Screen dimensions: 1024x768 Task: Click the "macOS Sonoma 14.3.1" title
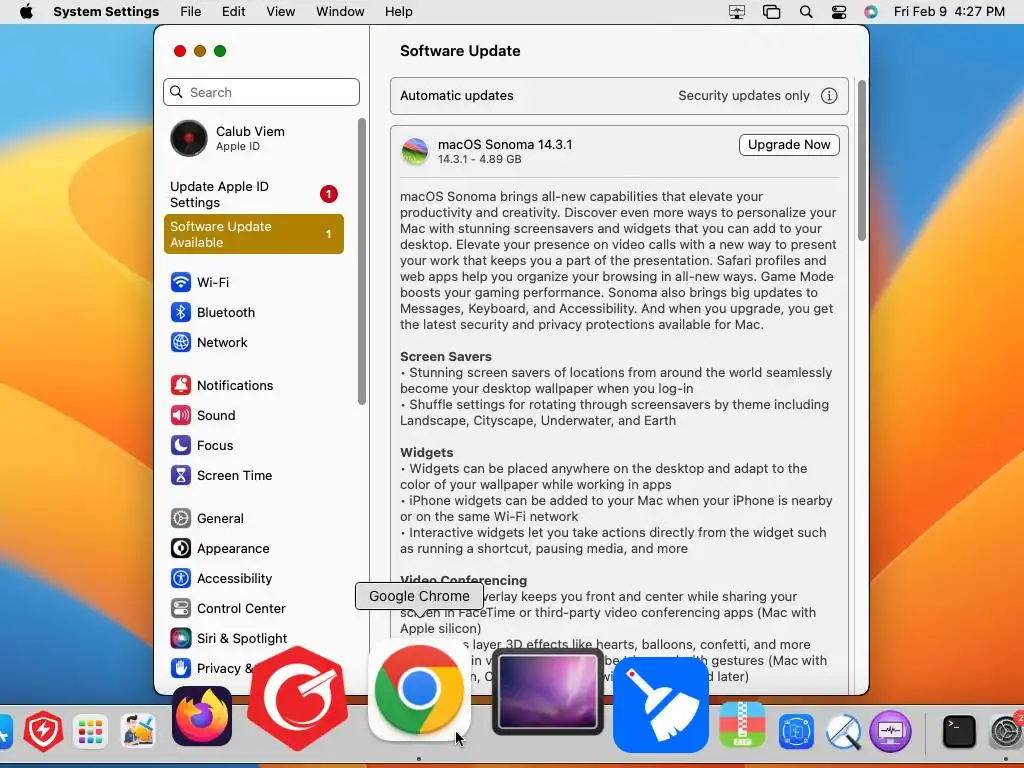point(505,144)
